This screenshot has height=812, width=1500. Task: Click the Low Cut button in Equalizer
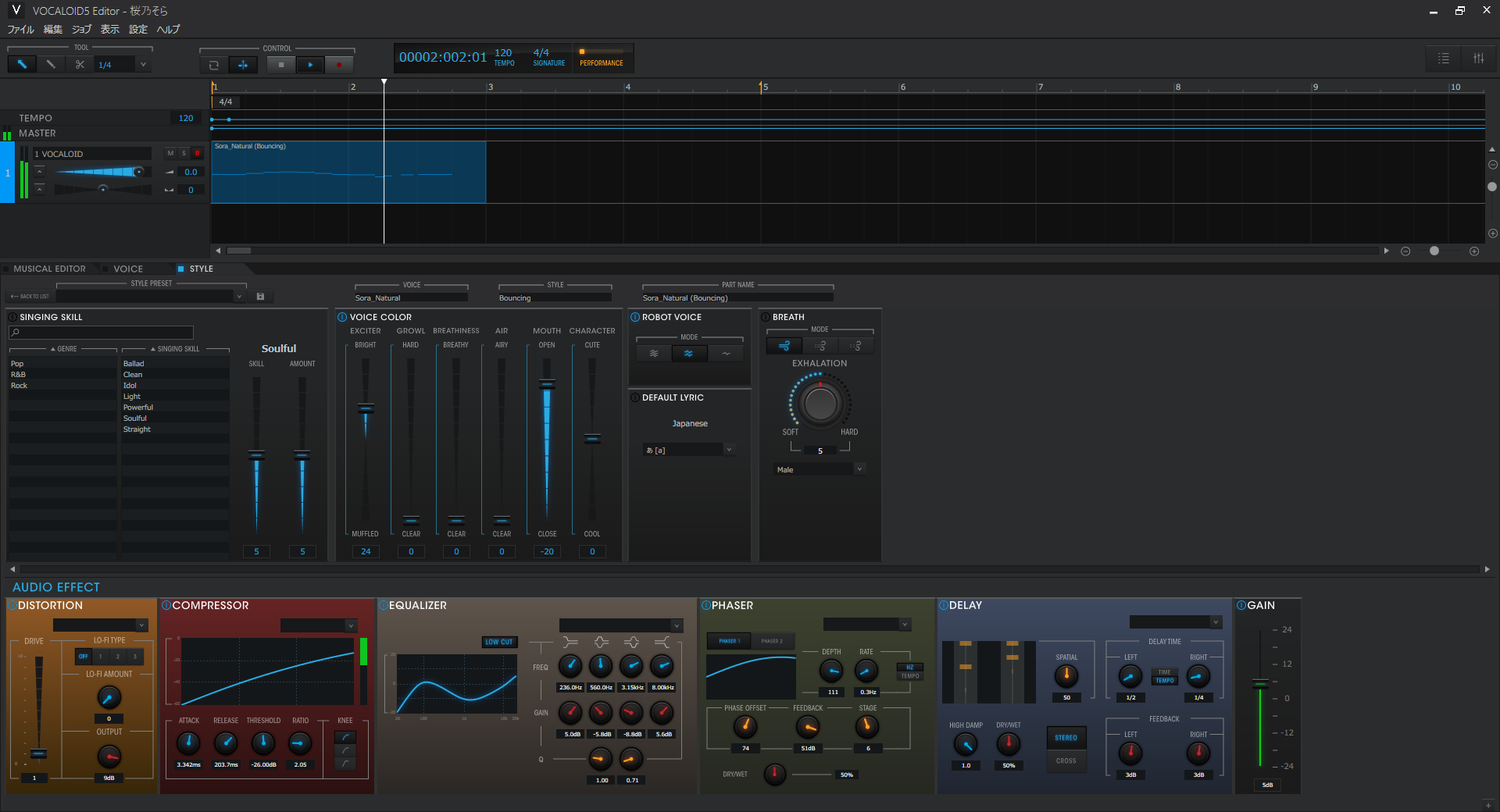pyautogui.click(x=498, y=642)
